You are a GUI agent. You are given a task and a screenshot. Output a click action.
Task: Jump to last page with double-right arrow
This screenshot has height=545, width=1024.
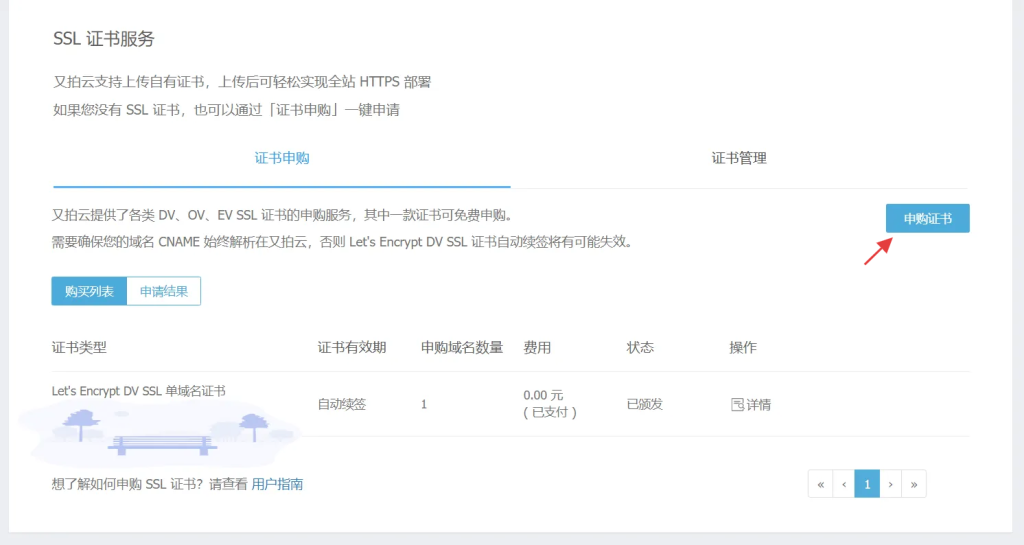pos(914,484)
